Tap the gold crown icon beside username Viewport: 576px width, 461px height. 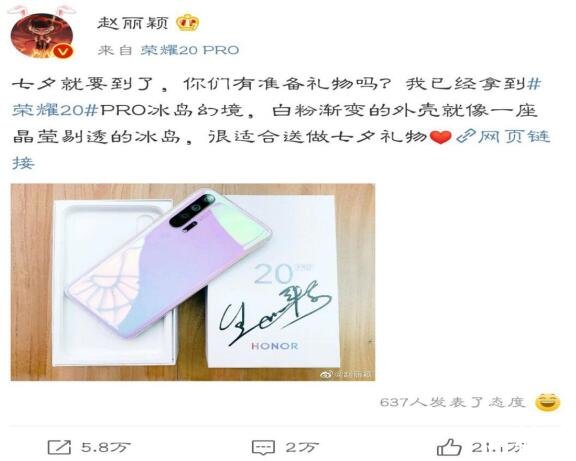[x=187, y=23]
